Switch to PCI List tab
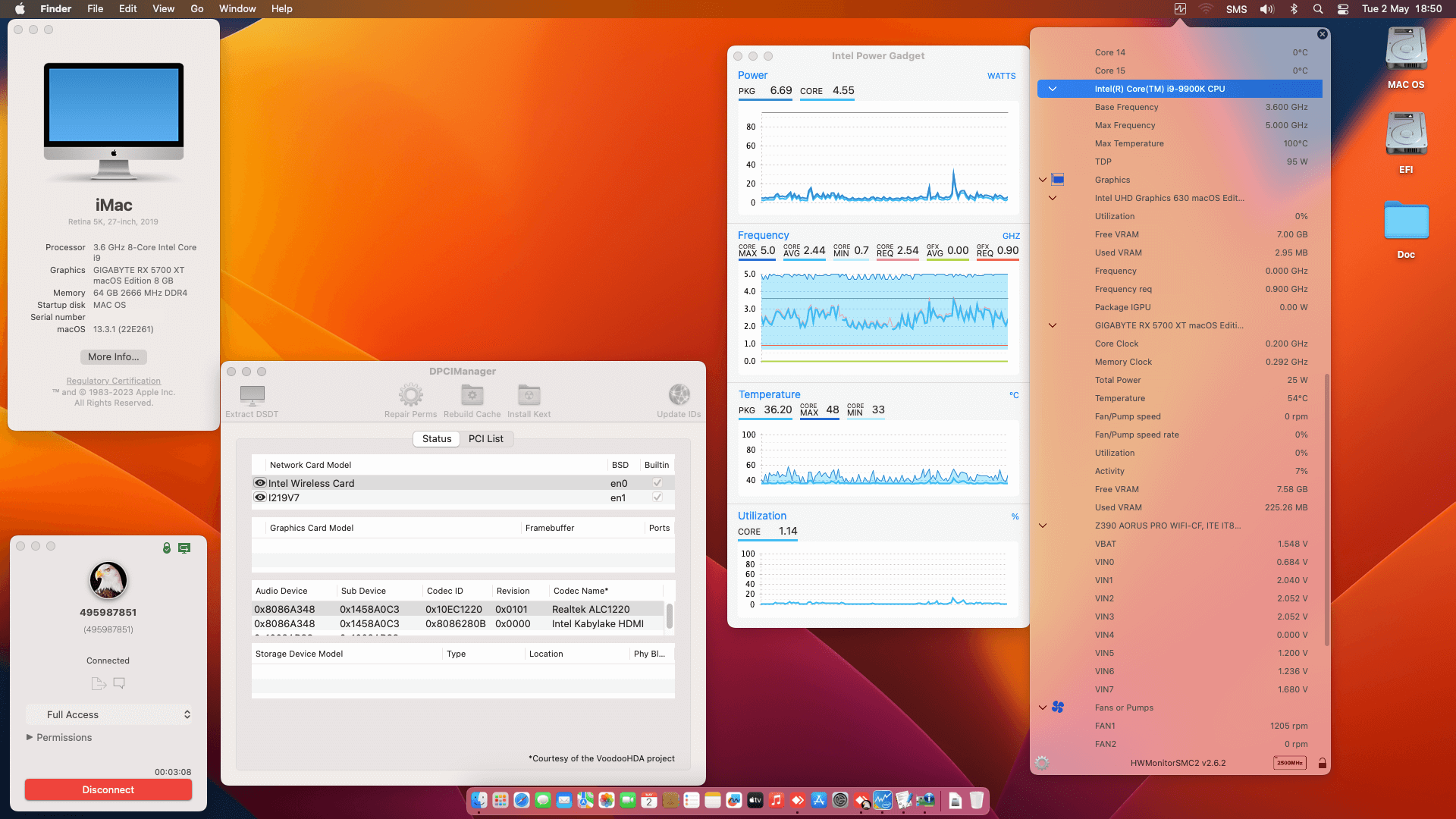This screenshot has width=1456, height=819. point(486,438)
